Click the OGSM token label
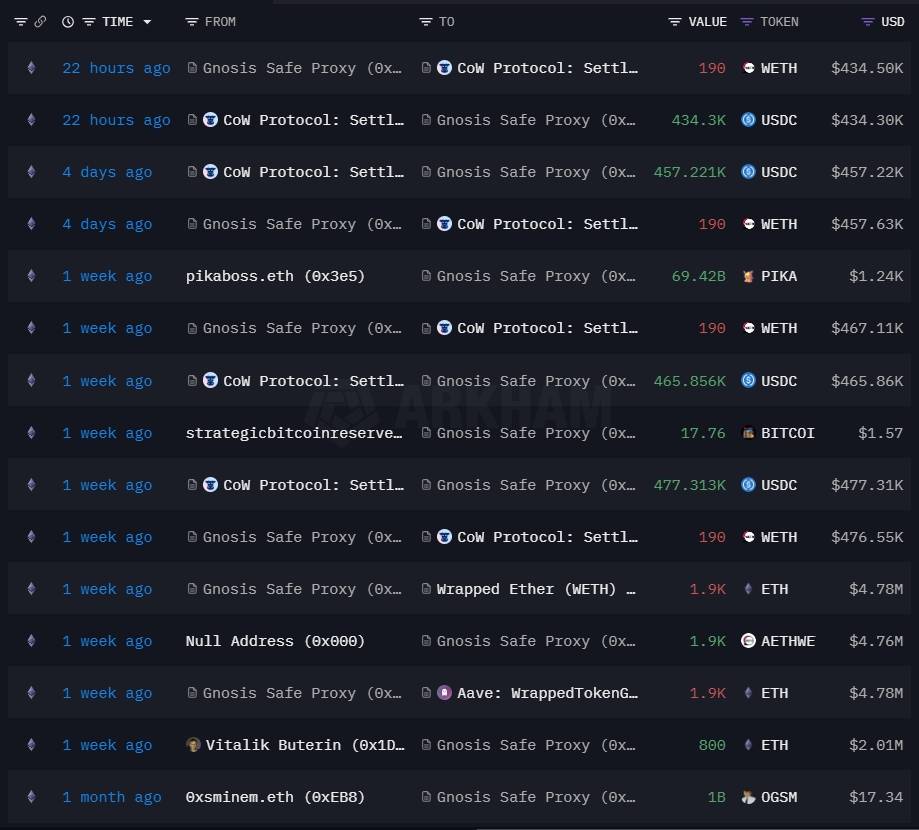The image size is (919, 830). pos(779,797)
